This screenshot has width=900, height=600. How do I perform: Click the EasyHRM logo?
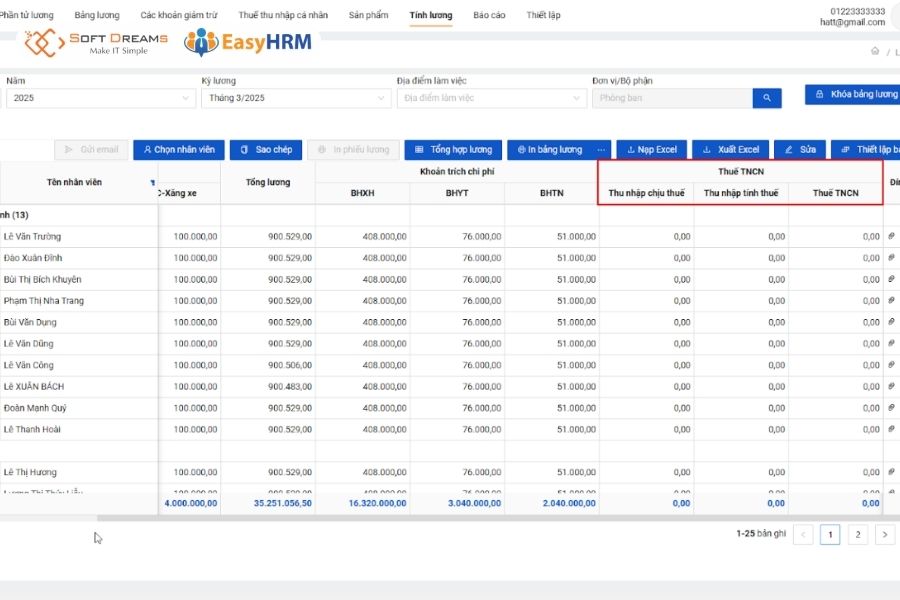point(248,42)
